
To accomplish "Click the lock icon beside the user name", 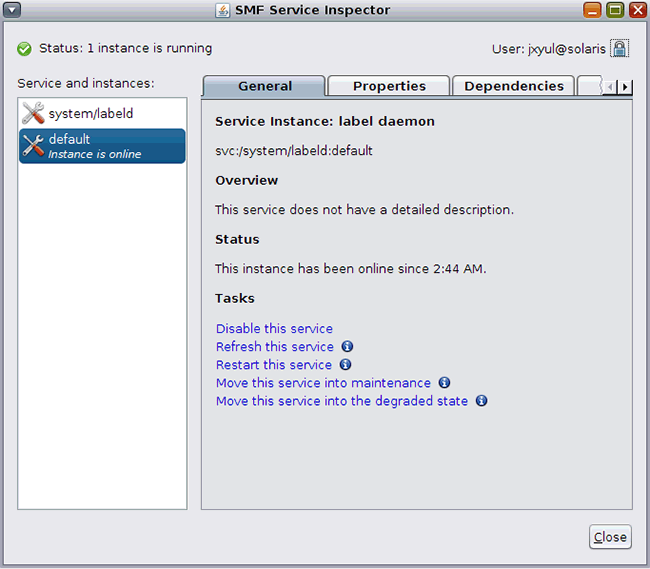I will point(620,48).
